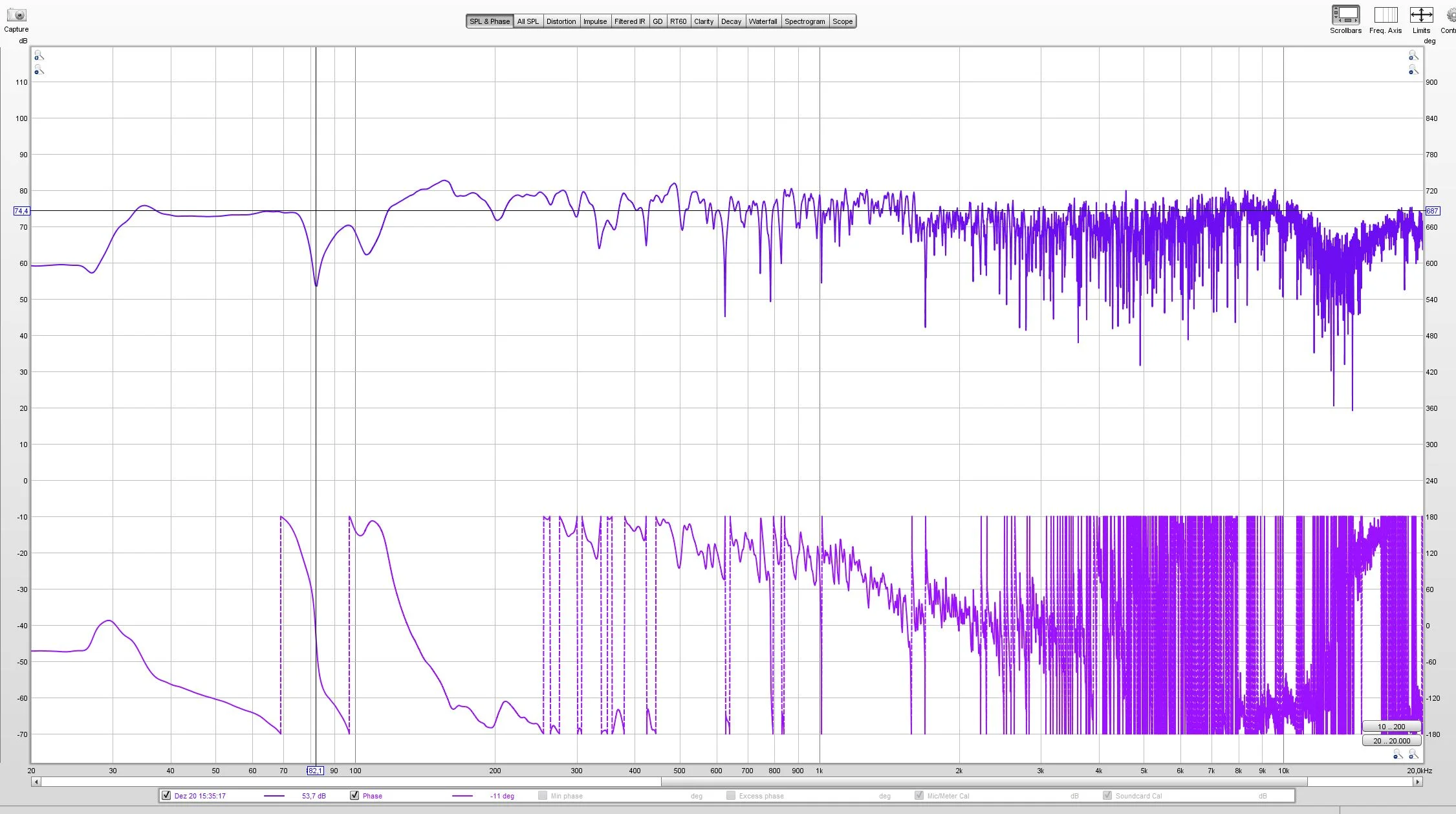This screenshot has height=814, width=1456.
Task: Click the horizontal scrollbar thumb
Action: click(x=984, y=782)
